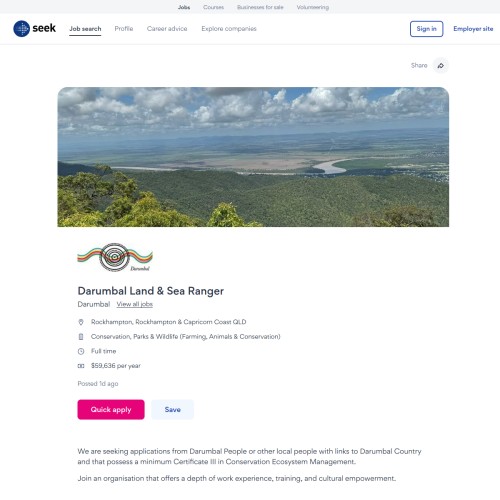
Task: Click the share arrow icon
Action: [x=441, y=65]
